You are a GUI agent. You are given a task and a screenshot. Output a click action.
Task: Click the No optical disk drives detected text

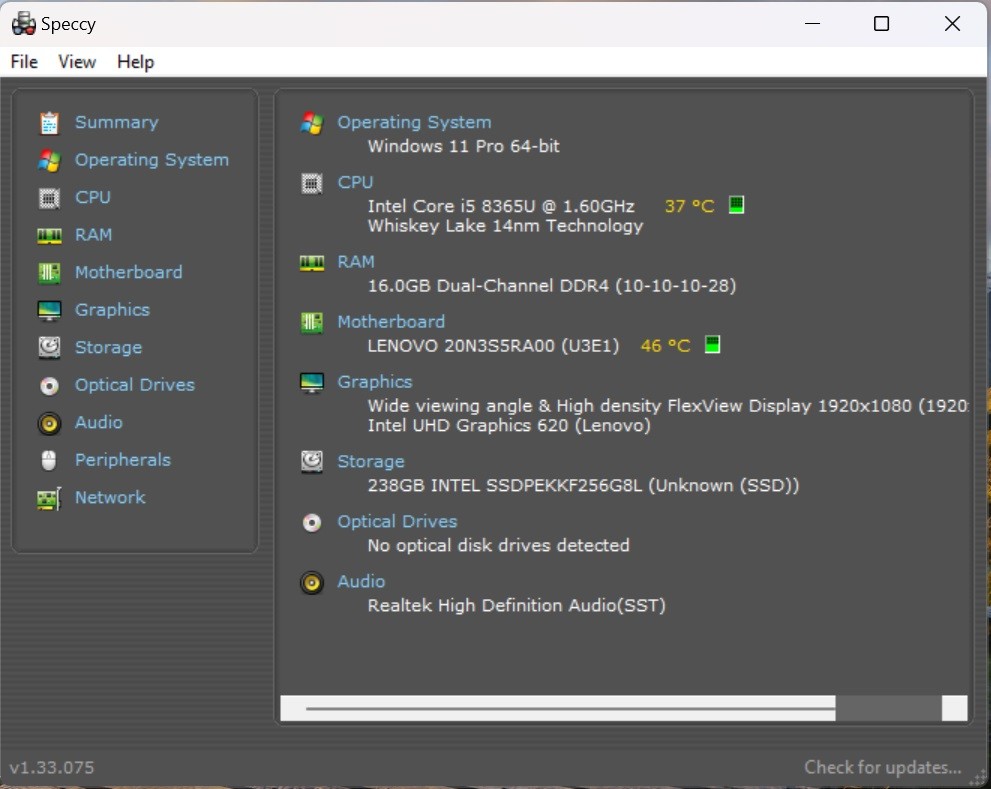pos(499,546)
